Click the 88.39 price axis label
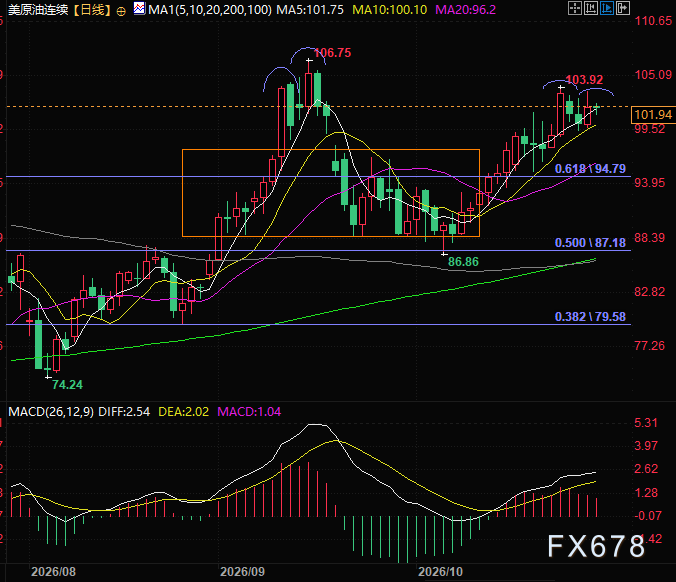 point(650,238)
